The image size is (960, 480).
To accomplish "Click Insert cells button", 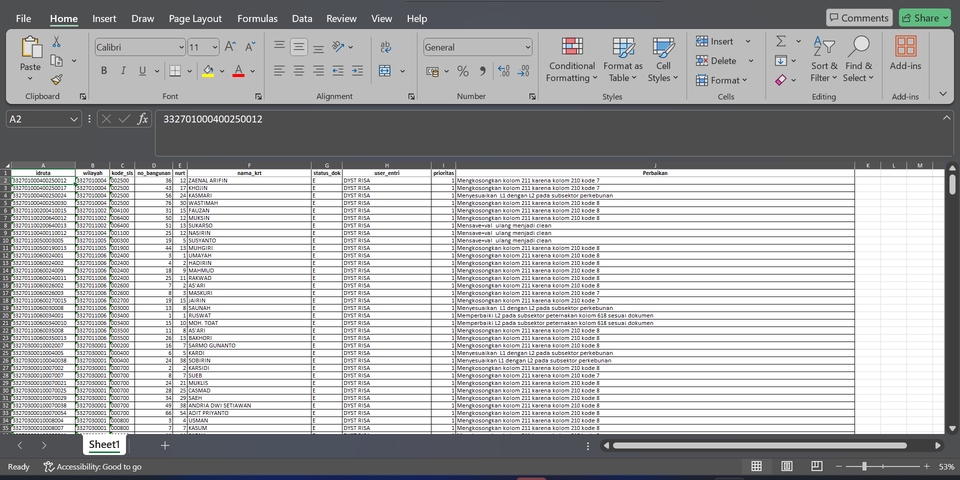I will 714,42.
